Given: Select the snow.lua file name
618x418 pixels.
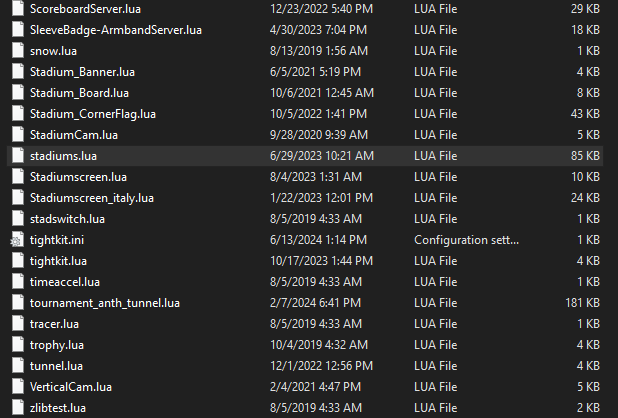Looking at the screenshot, I should [x=53, y=51].
